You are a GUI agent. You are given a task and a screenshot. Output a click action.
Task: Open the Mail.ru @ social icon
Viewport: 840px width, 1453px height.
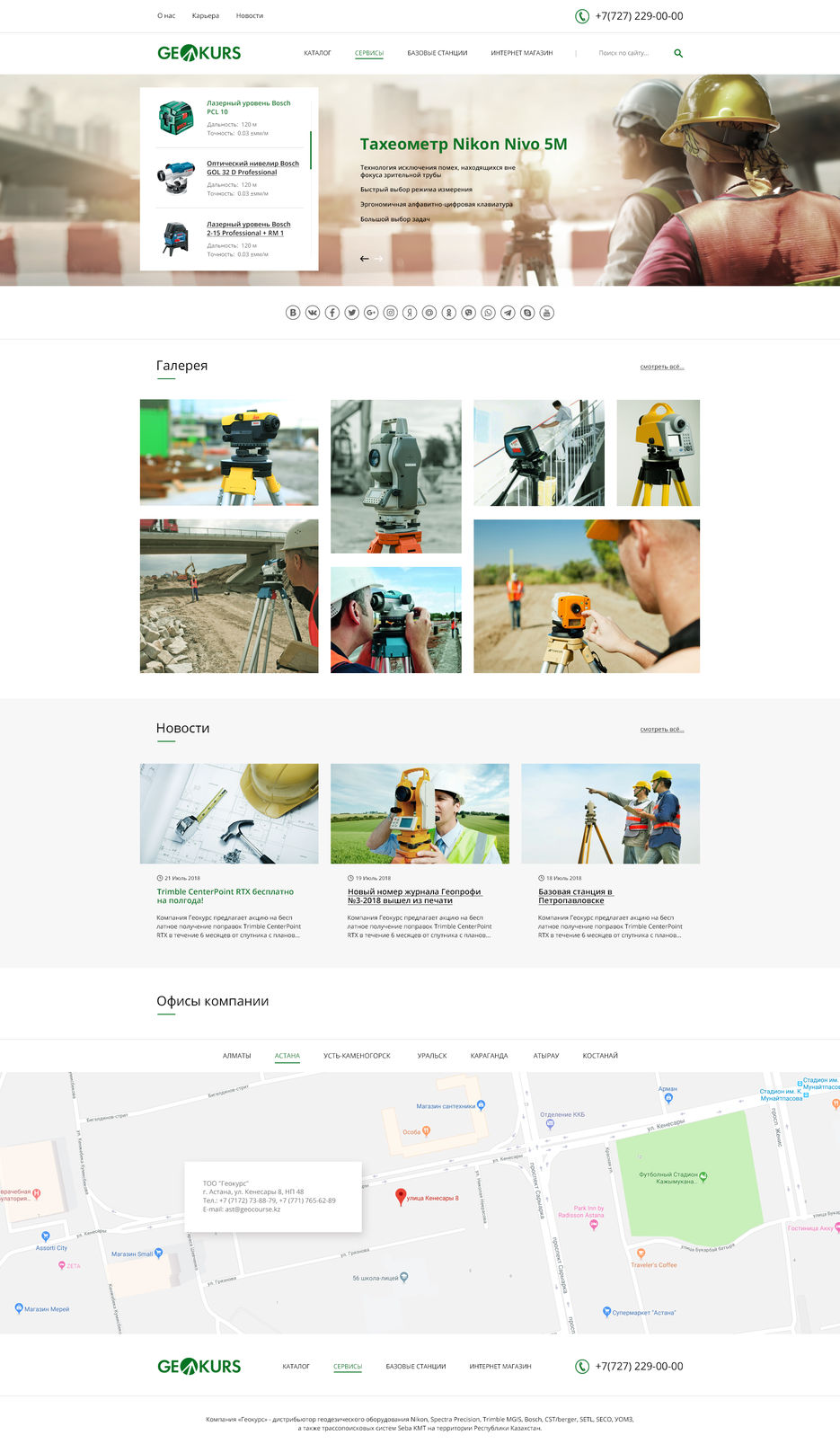pyautogui.click(x=429, y=313)
